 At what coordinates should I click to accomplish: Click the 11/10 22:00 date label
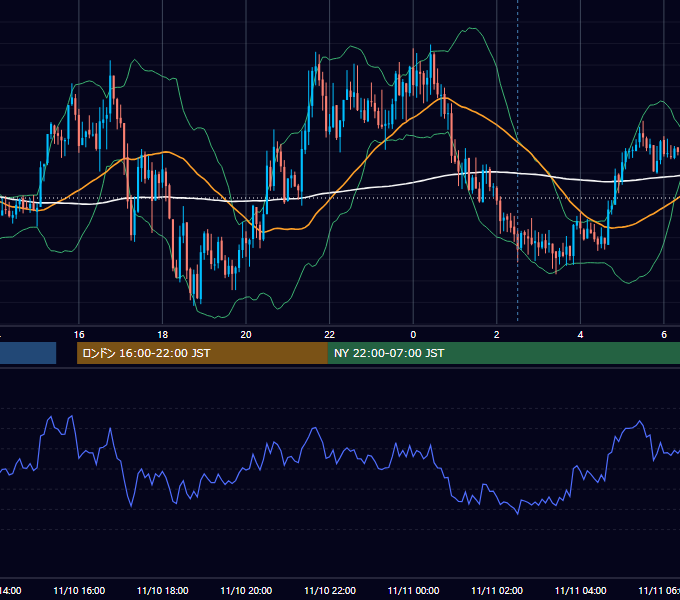[330, 590]
